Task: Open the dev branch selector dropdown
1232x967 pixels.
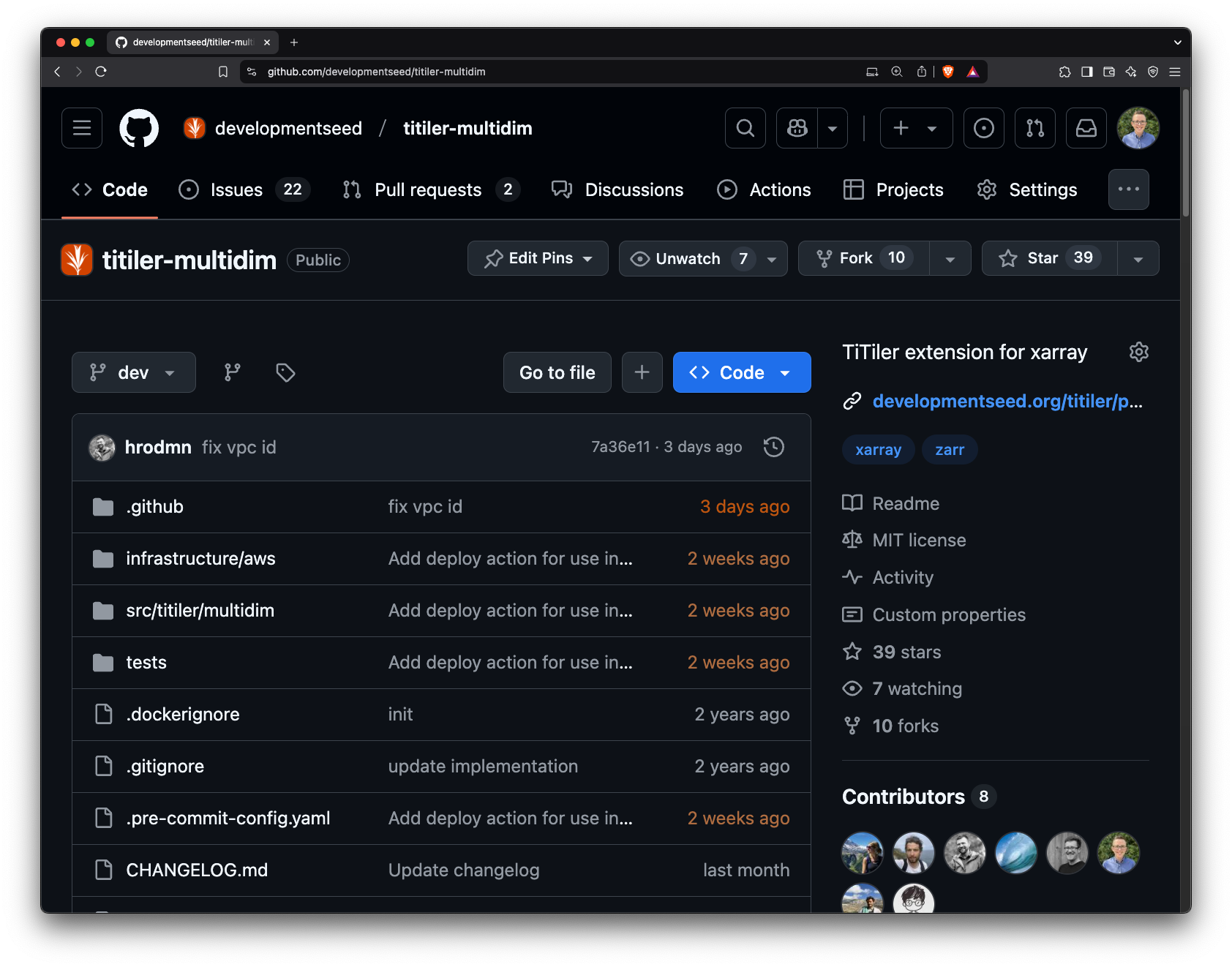Action: coord(134,372)
